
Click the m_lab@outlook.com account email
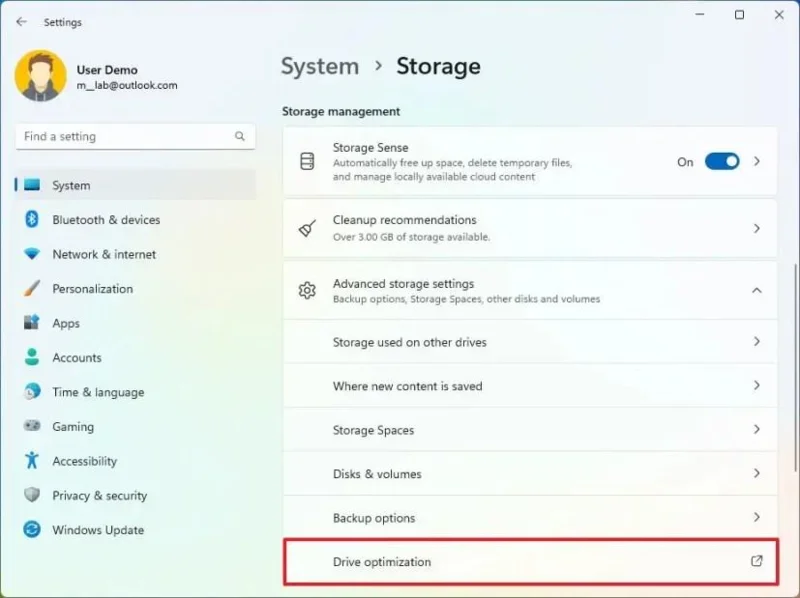point(127,85)
